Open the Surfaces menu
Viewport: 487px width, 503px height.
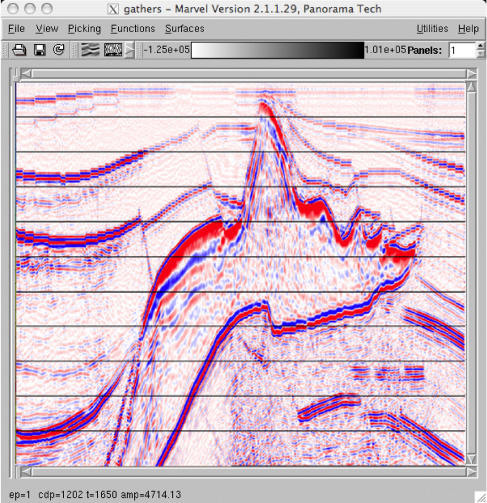coord(185,29)
